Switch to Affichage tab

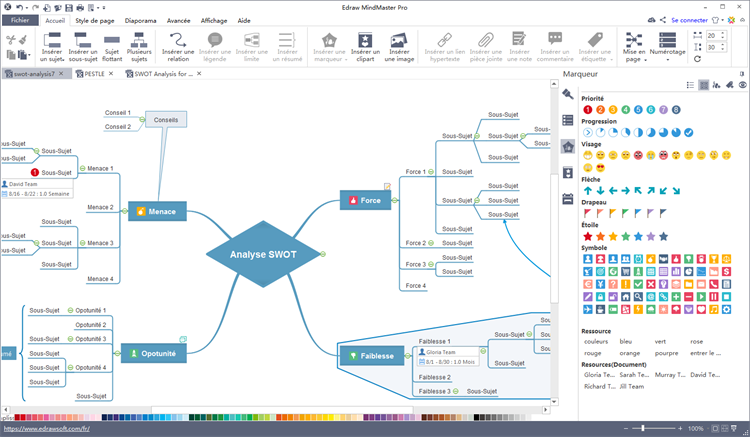pos(214,21)
